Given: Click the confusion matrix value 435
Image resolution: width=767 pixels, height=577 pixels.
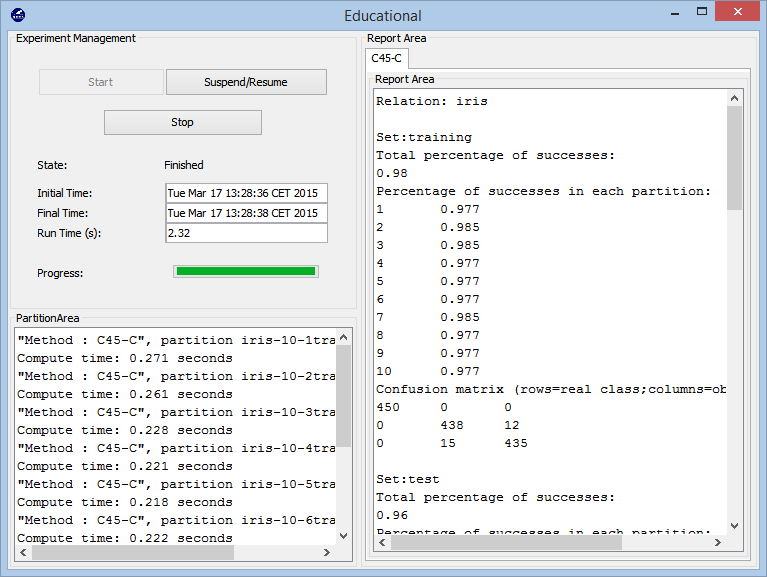Looking at the screenshot, I should pyautogui.click(x=516, y=444).
